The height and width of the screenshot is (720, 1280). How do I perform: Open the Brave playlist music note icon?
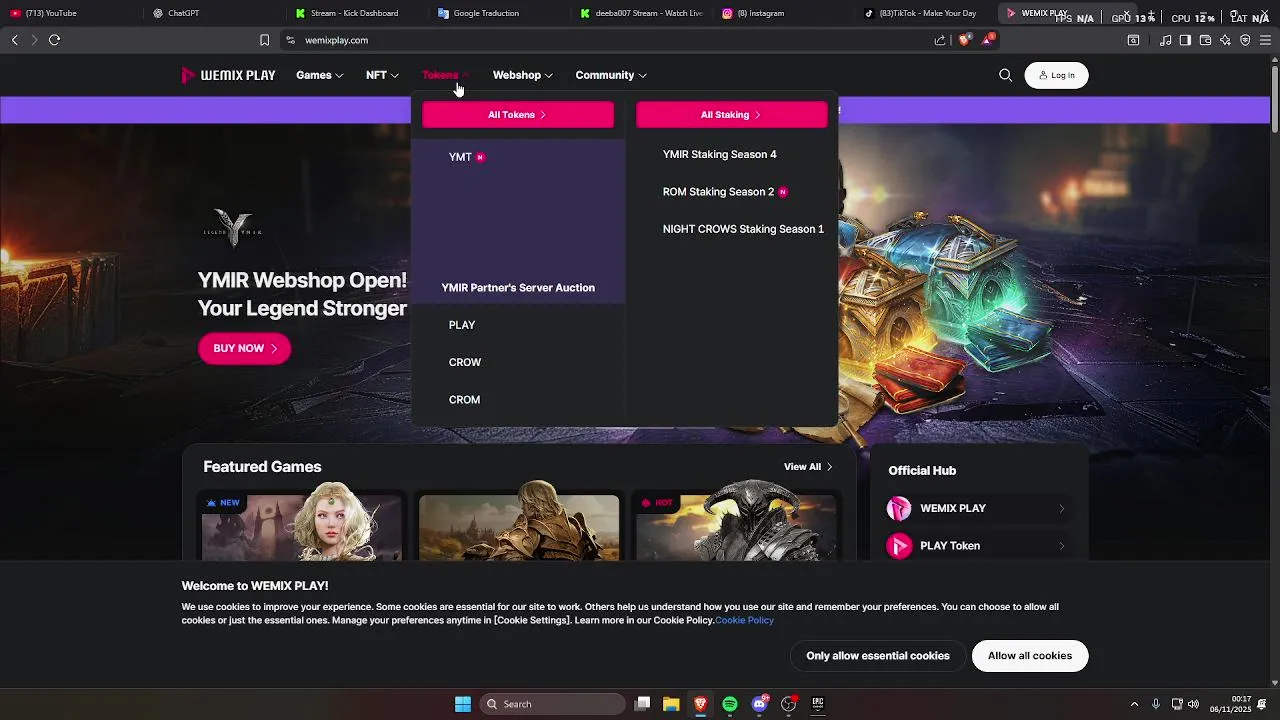coord(1165,40)
